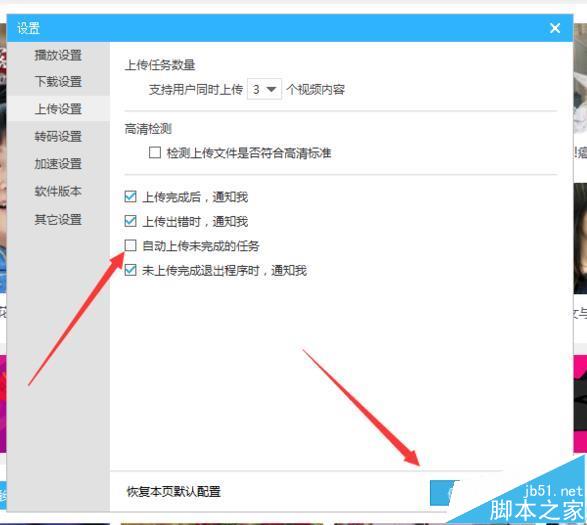Screen dimensions: 587x525
Task: Go to 转码设置 section
Action: click(58, 136)
